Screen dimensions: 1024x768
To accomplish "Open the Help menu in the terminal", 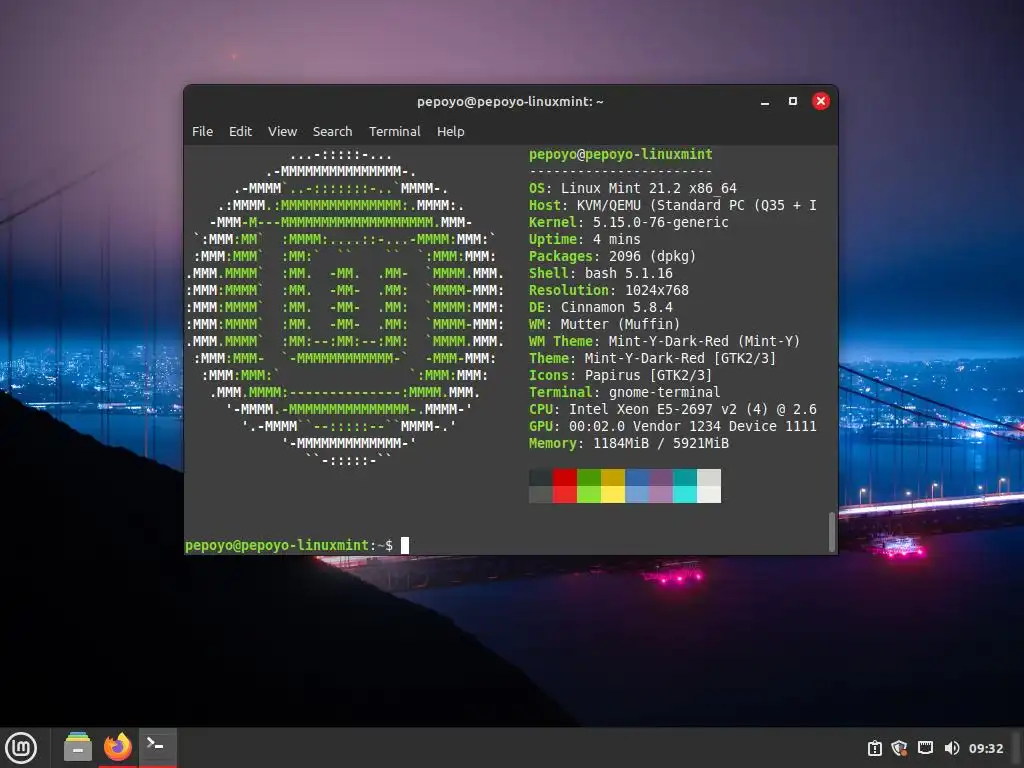I will point(451,131).
